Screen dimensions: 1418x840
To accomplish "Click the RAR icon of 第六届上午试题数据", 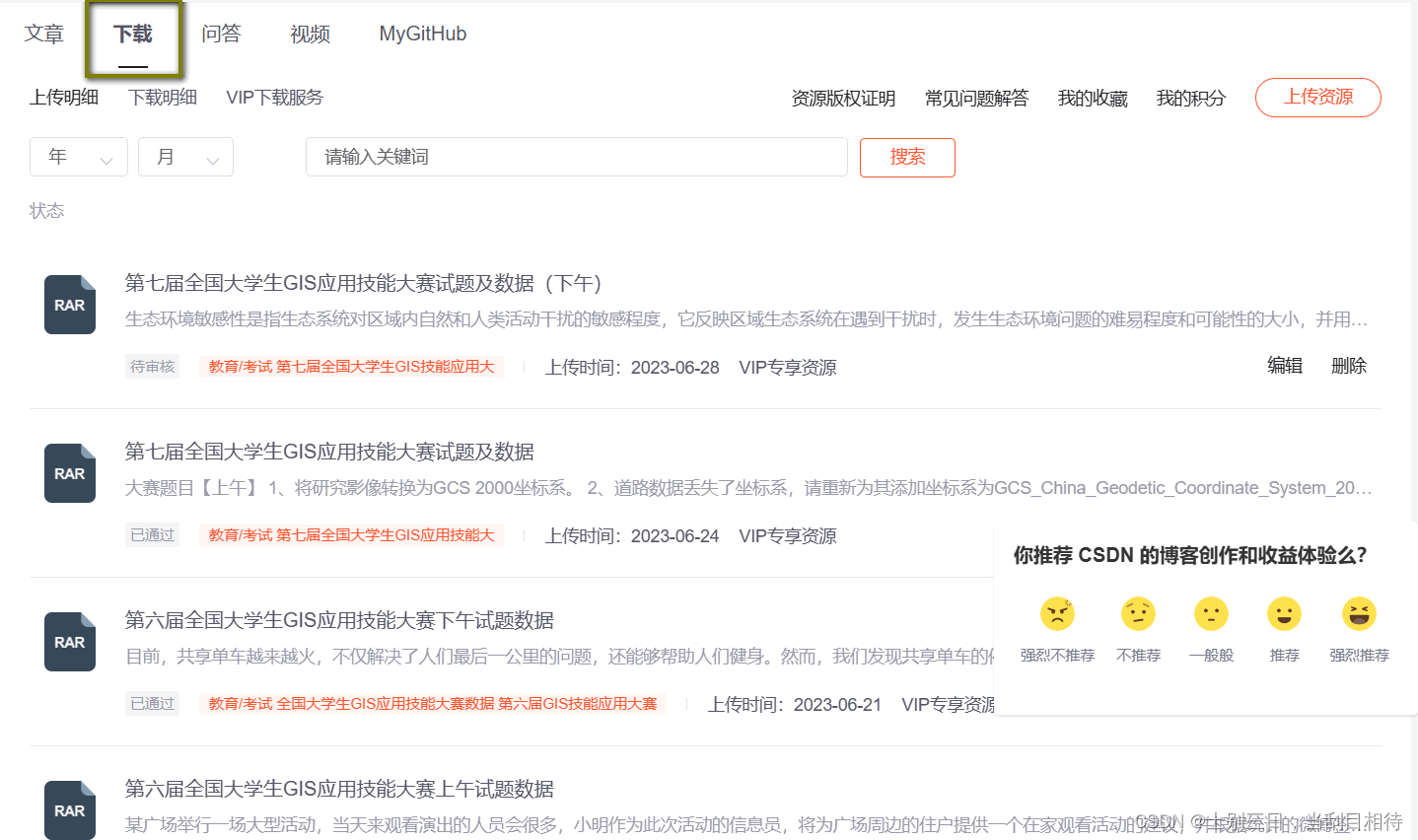I will click(70, 810).
